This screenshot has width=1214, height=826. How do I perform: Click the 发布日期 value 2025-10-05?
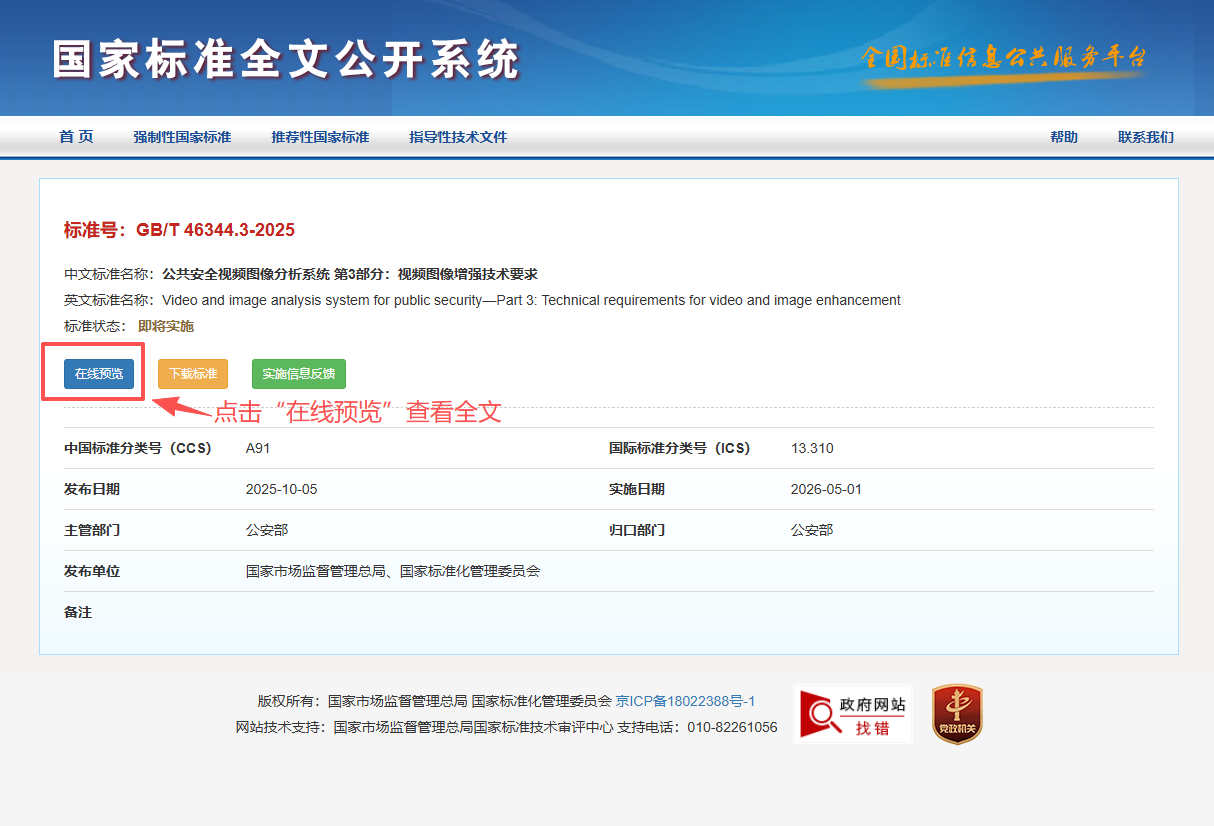point(281,489)
